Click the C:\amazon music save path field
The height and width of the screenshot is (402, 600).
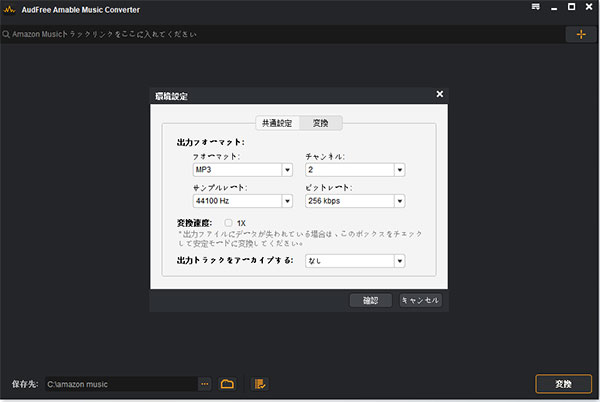click(121, 384)
